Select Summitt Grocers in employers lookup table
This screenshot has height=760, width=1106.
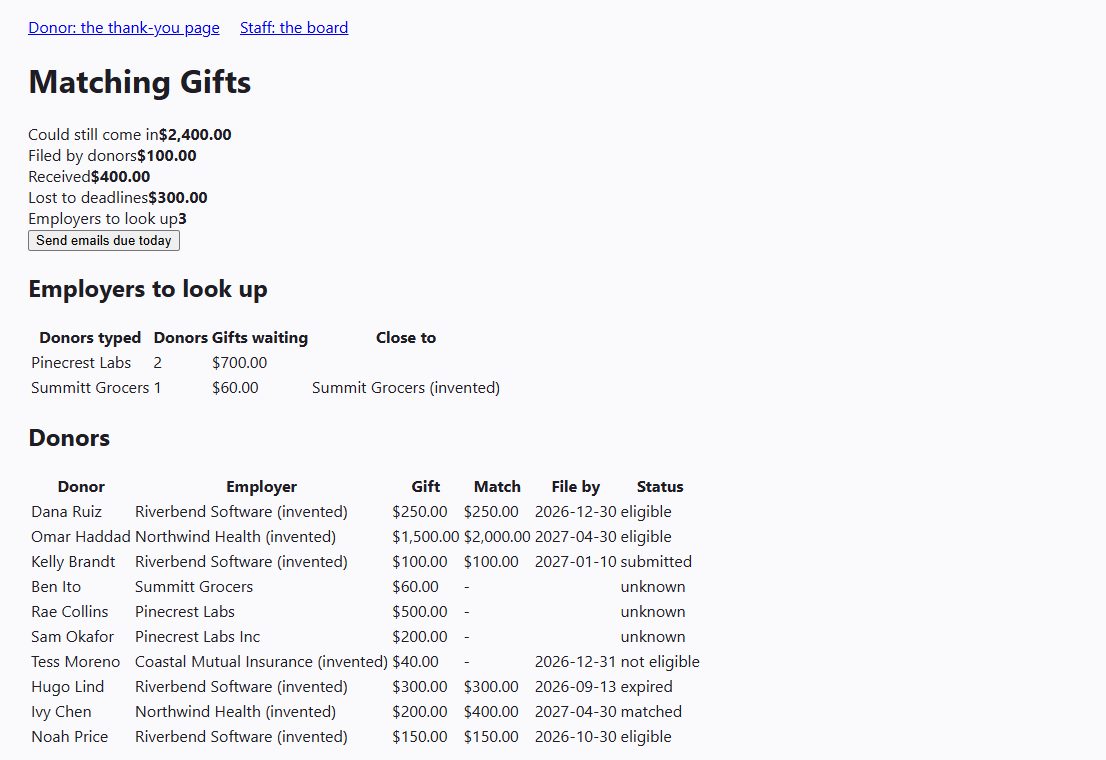(90, 387)
